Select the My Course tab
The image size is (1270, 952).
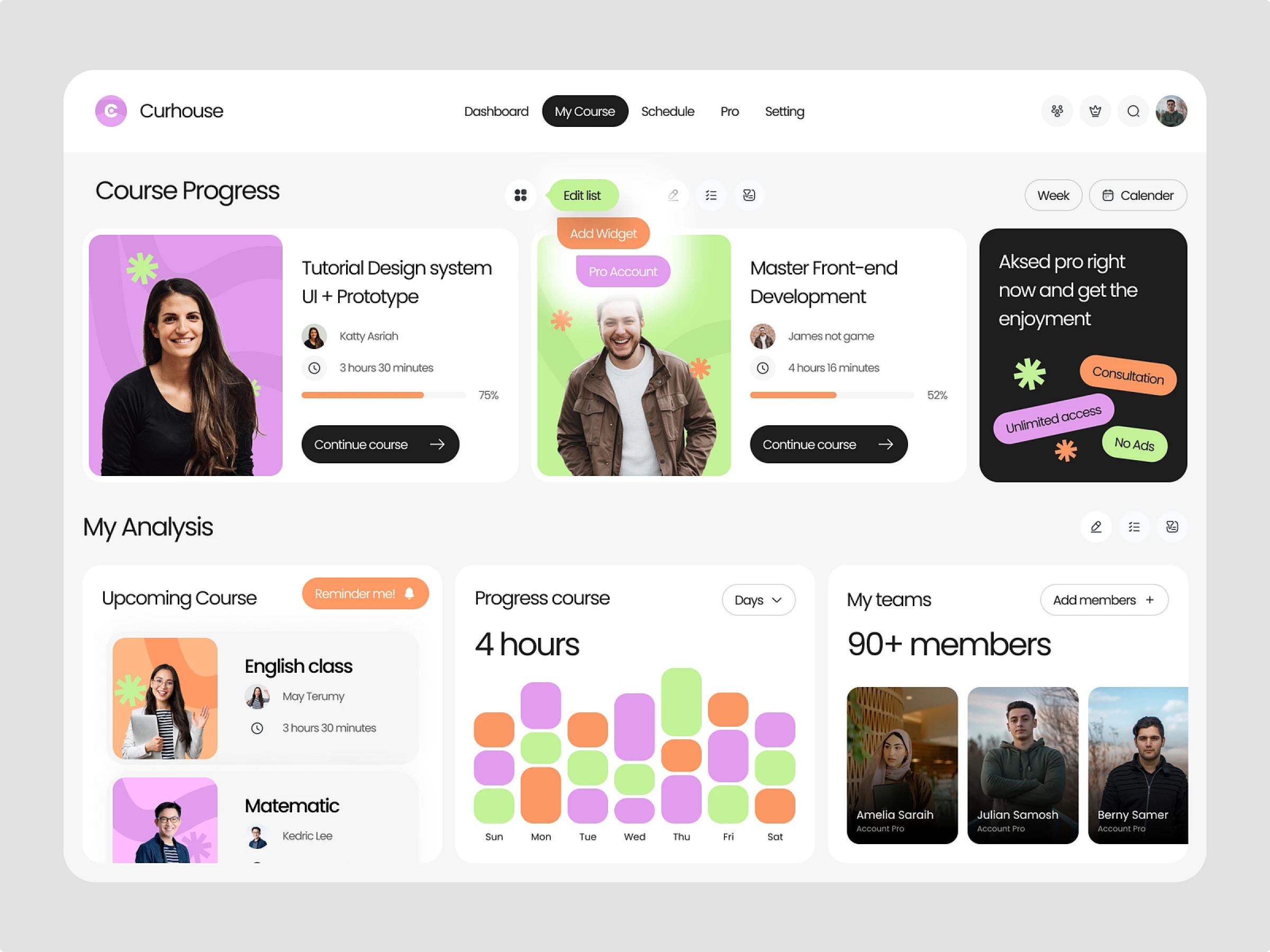pos(585,111)
